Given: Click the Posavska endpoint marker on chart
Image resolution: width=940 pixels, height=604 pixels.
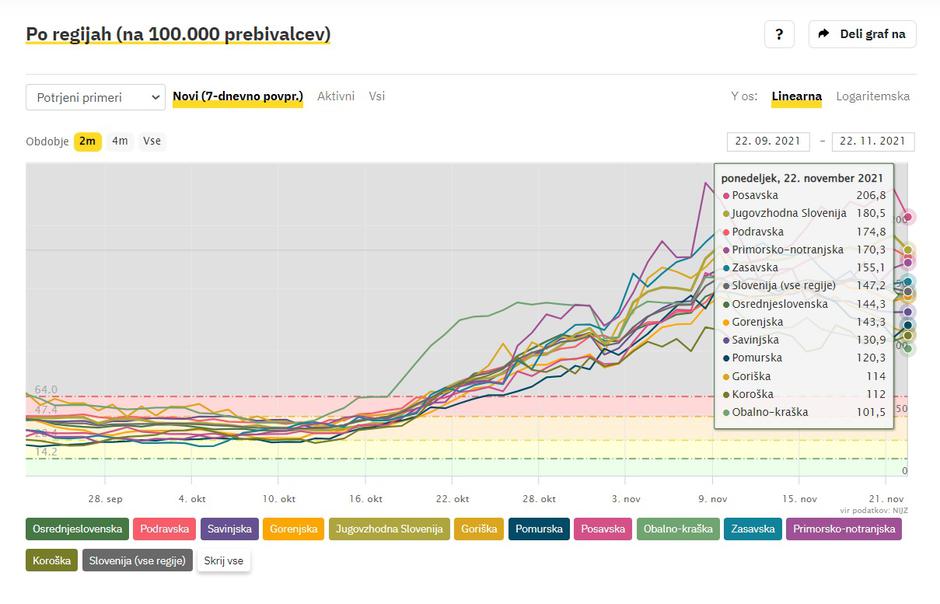Looking at the screenshot, I should pos(908,217).
